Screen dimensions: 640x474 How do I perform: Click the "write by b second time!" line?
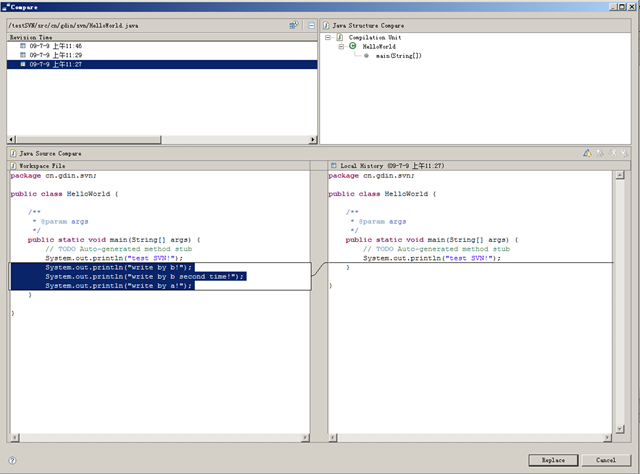pyautogui.click(x=144, y=277)
